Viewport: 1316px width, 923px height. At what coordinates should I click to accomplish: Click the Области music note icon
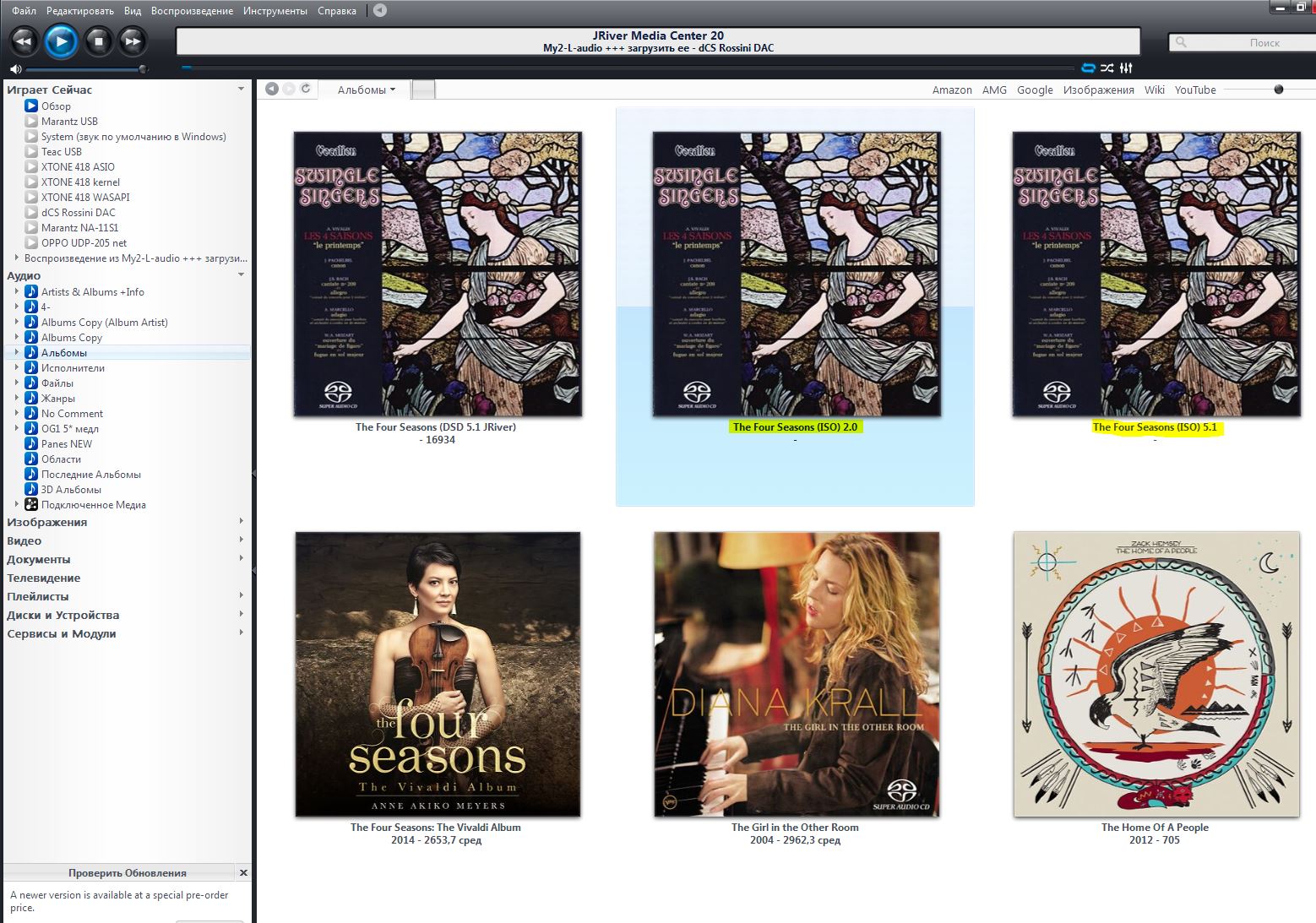point(31,459)
